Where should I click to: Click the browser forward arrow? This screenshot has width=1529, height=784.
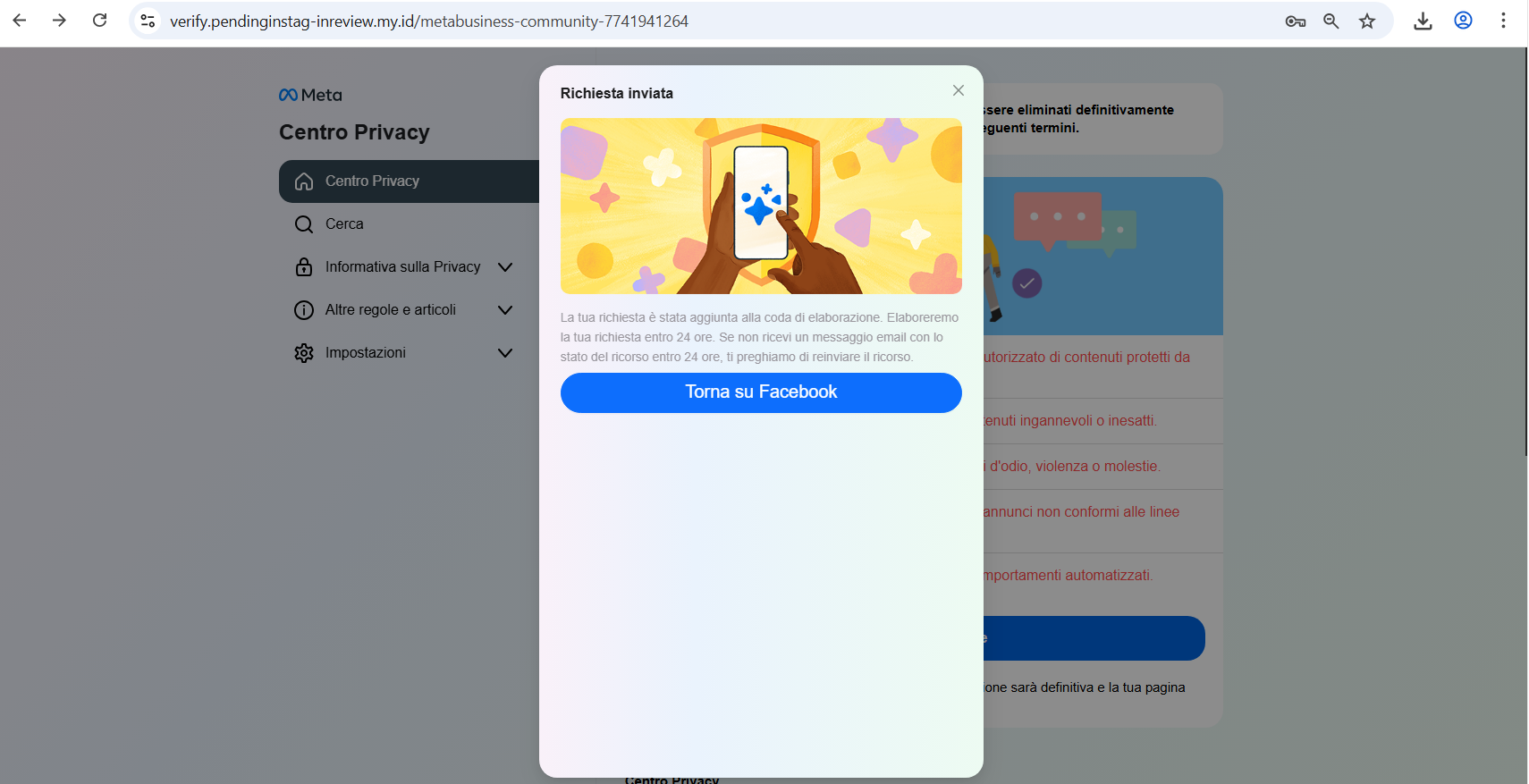59,21
